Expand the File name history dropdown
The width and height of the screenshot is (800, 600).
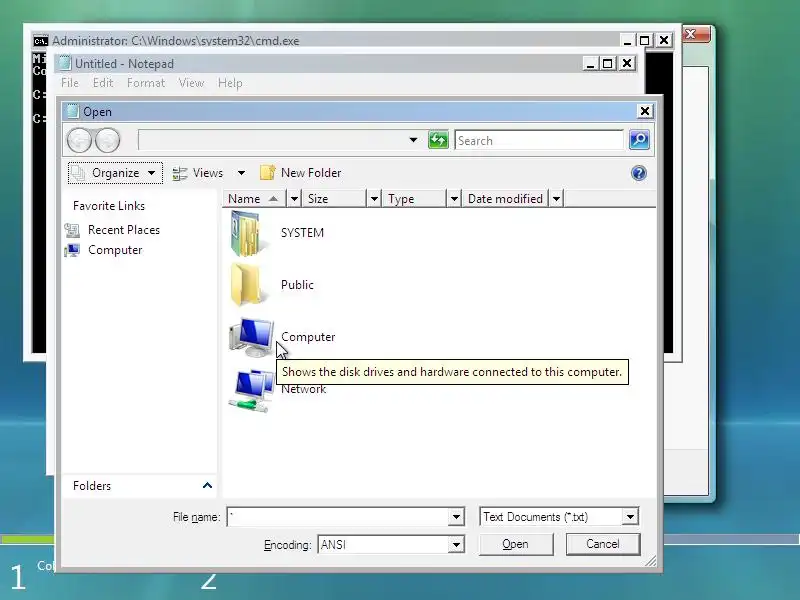click(456, 517)
